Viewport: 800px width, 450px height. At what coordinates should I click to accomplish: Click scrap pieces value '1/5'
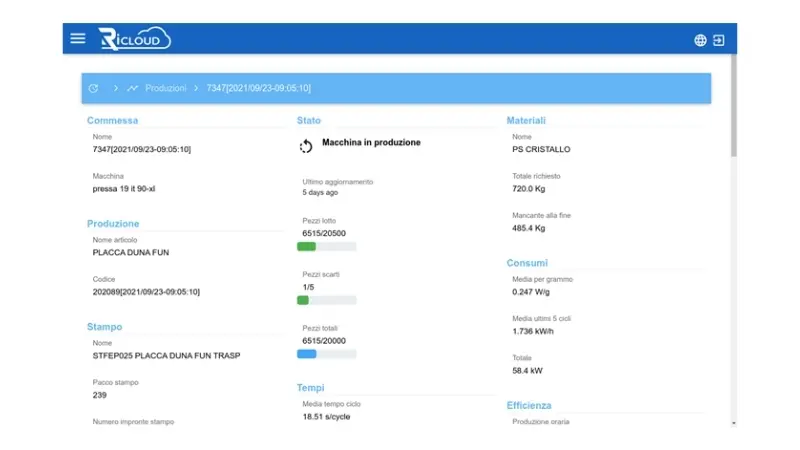point(308,287)
